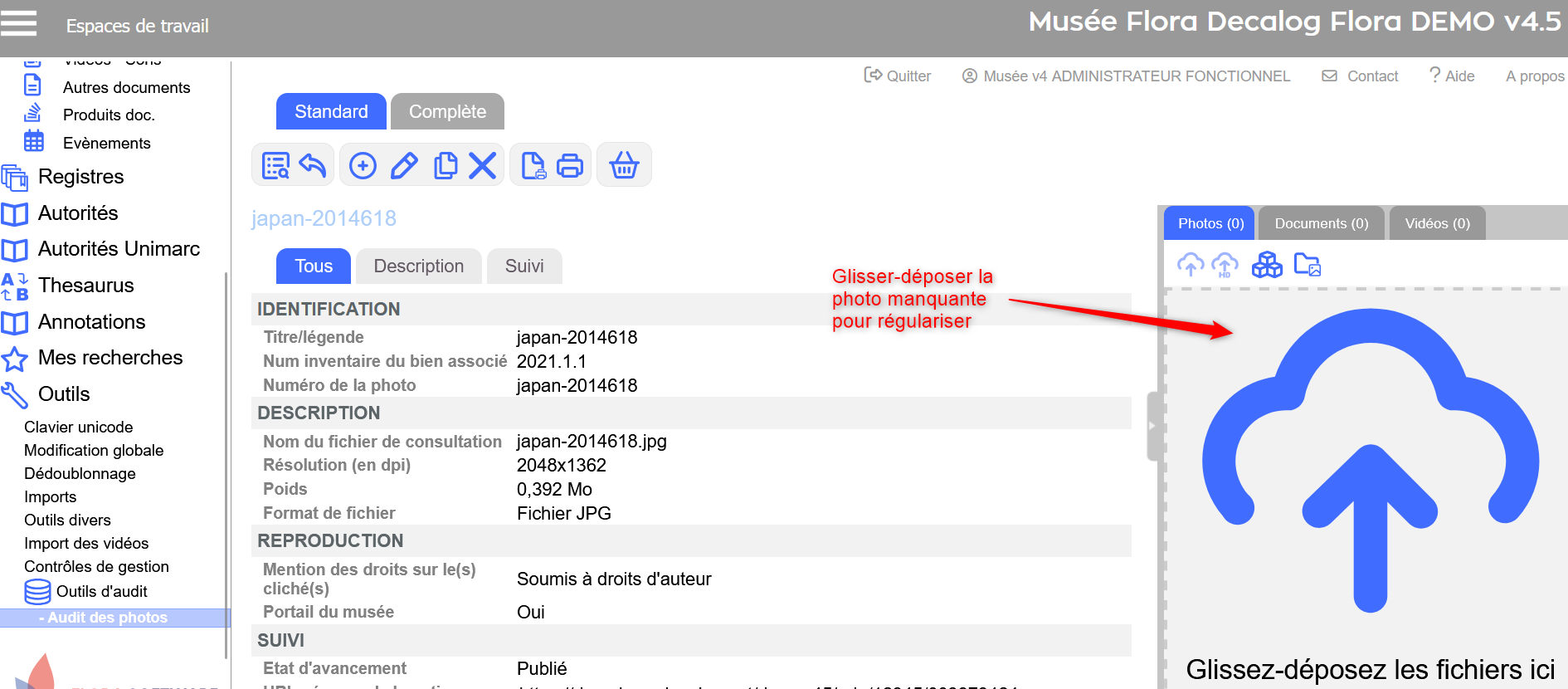This screenshot has height=689, width=1568.
Task: Click the add new record plus icon
Action: 363,166
